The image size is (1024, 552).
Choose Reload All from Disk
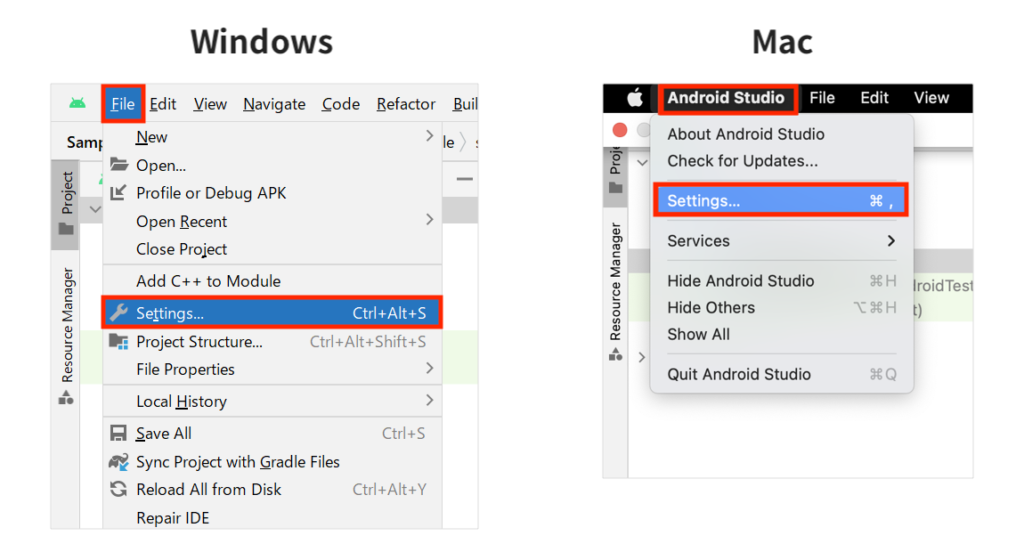(x=272, y=489)
